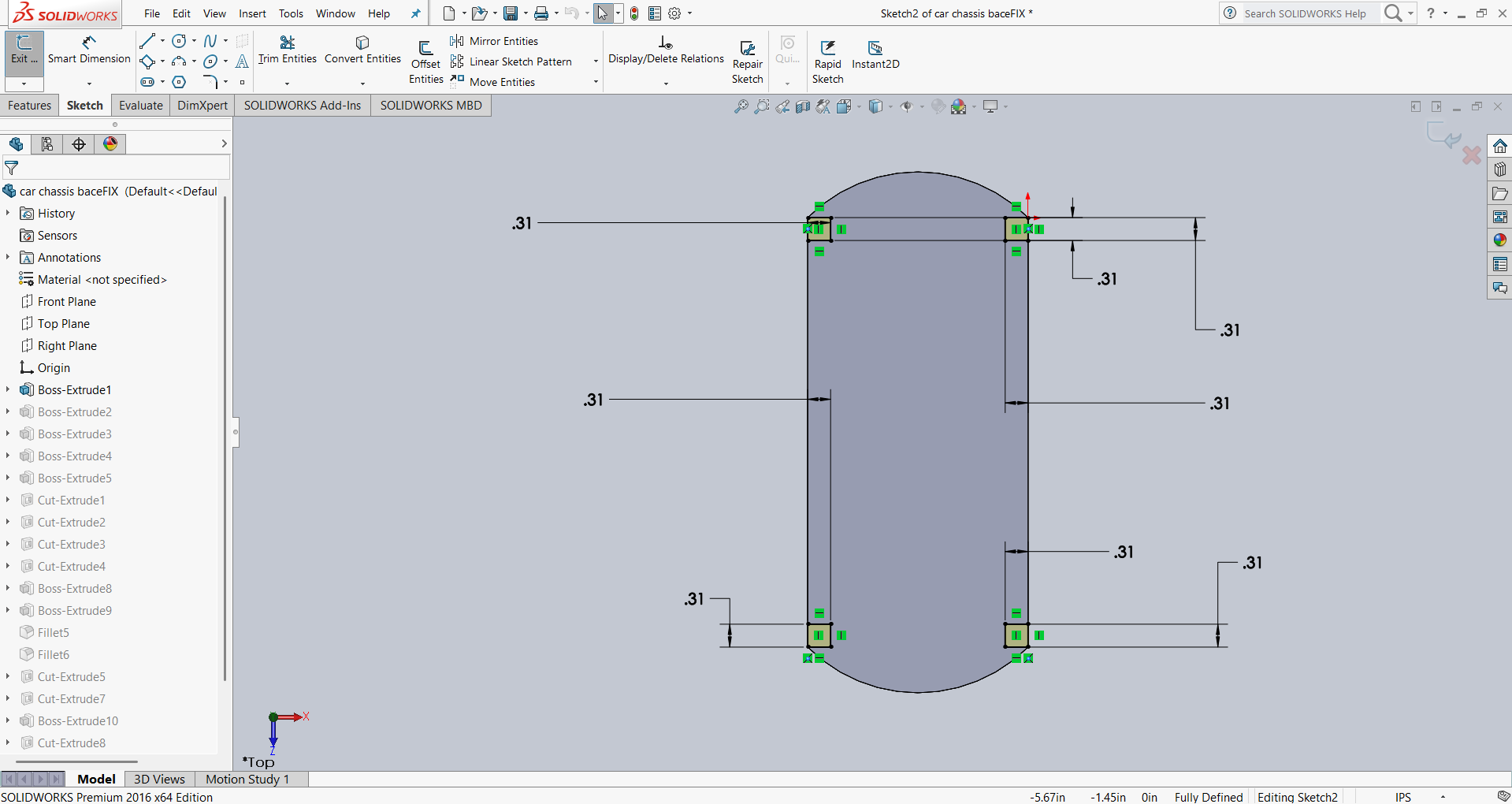Open the Tools menu
Viewport: 1512px width, 804px height.
click(x=291, y=13)
